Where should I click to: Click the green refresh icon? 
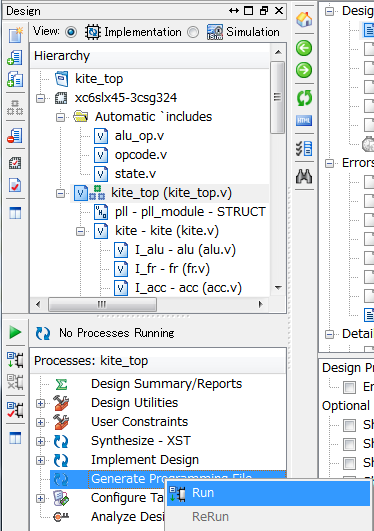coord(304,98)
